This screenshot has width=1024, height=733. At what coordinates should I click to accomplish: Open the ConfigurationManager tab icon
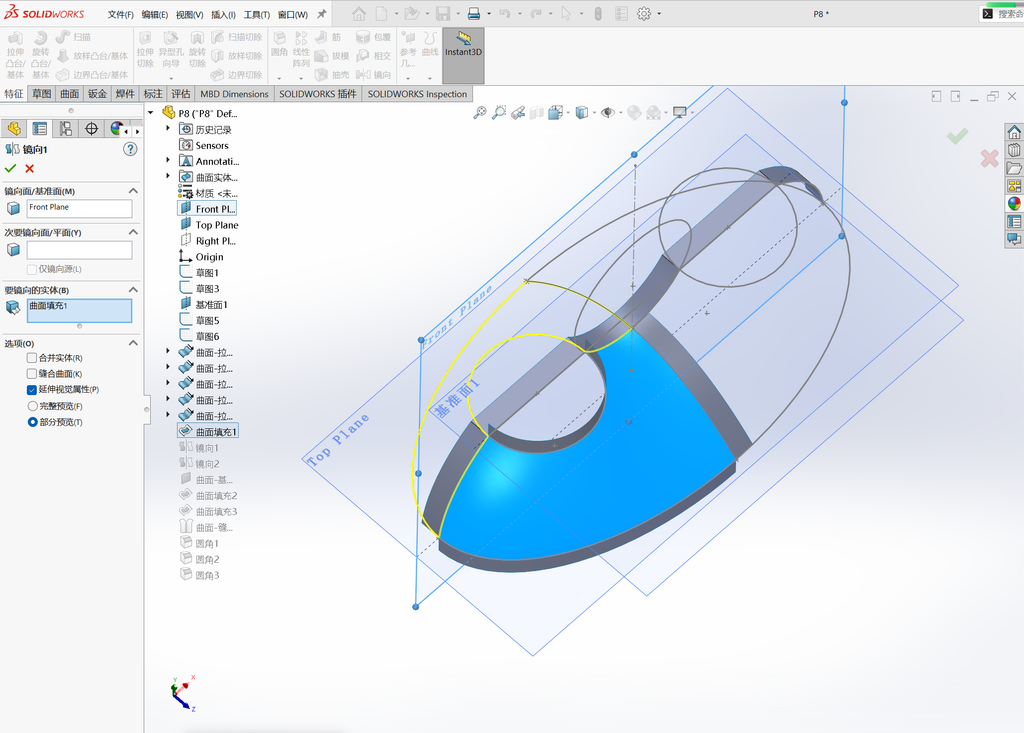(65, 129)
